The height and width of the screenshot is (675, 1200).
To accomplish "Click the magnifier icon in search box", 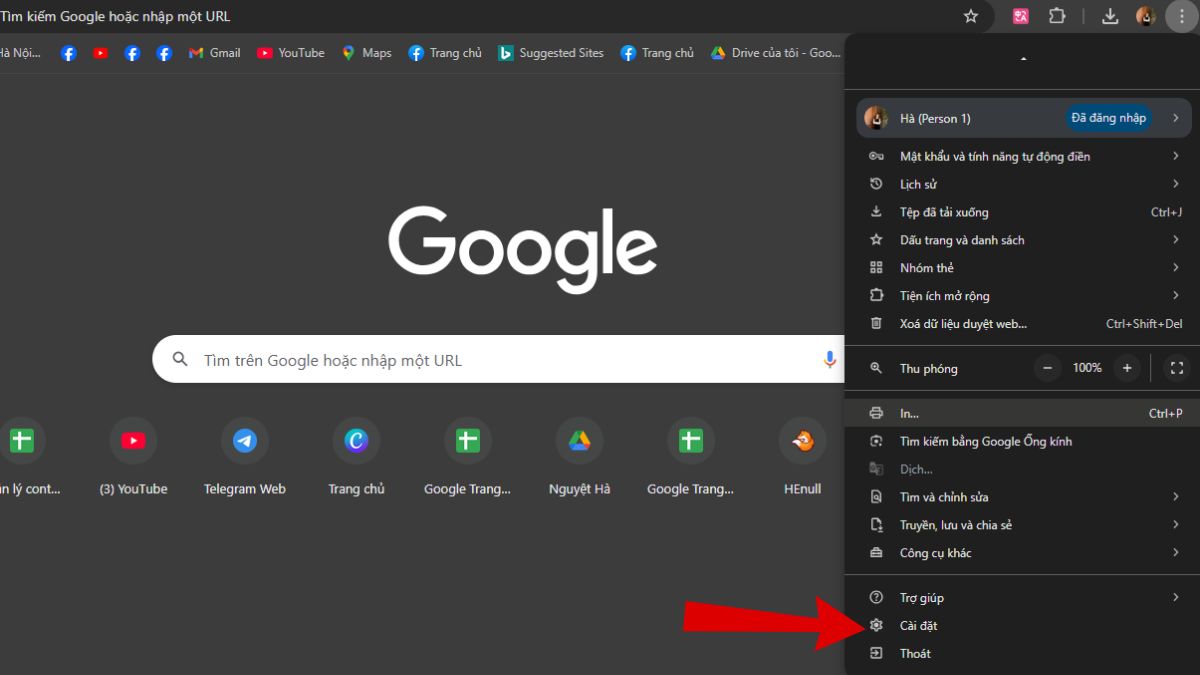I will [180, 359].
